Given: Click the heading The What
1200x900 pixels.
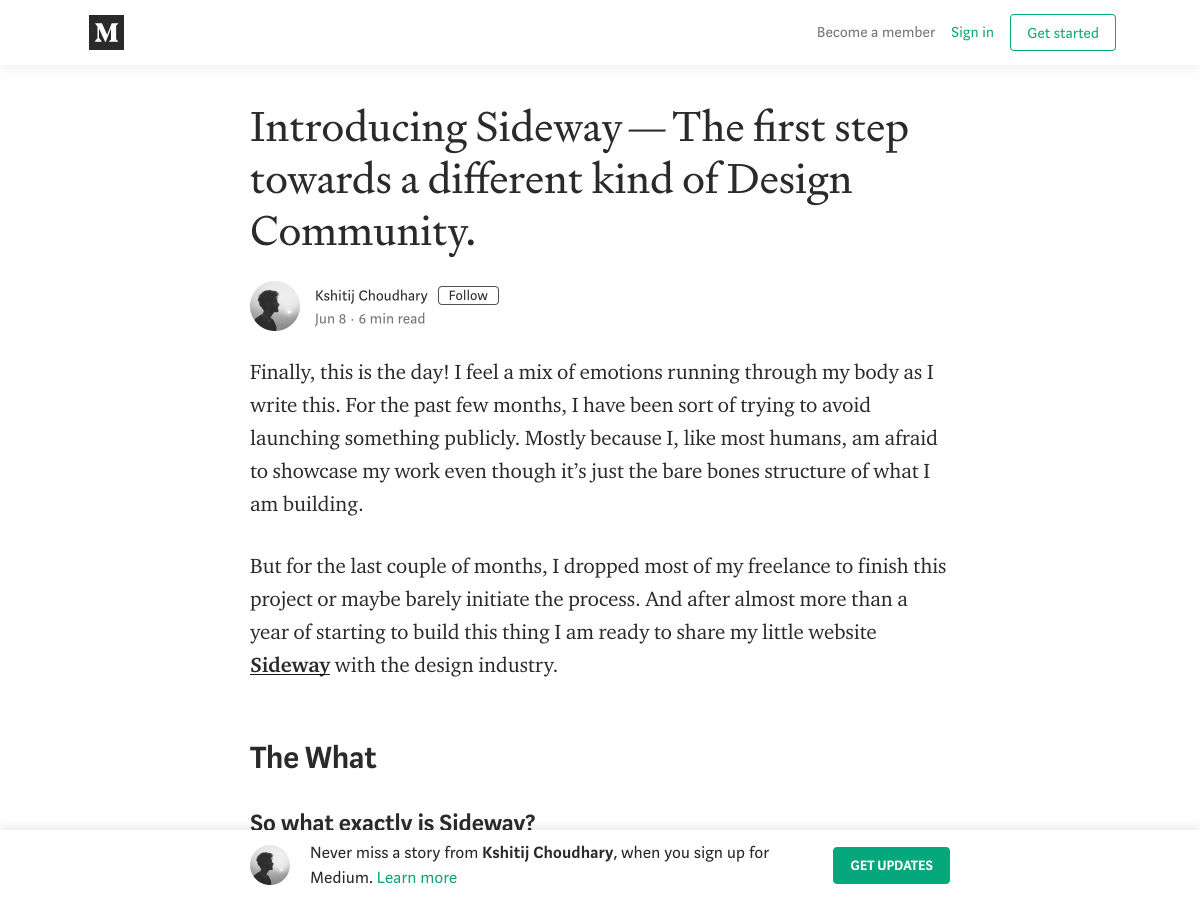Looking at the screenshot, I should click(313, 758).
